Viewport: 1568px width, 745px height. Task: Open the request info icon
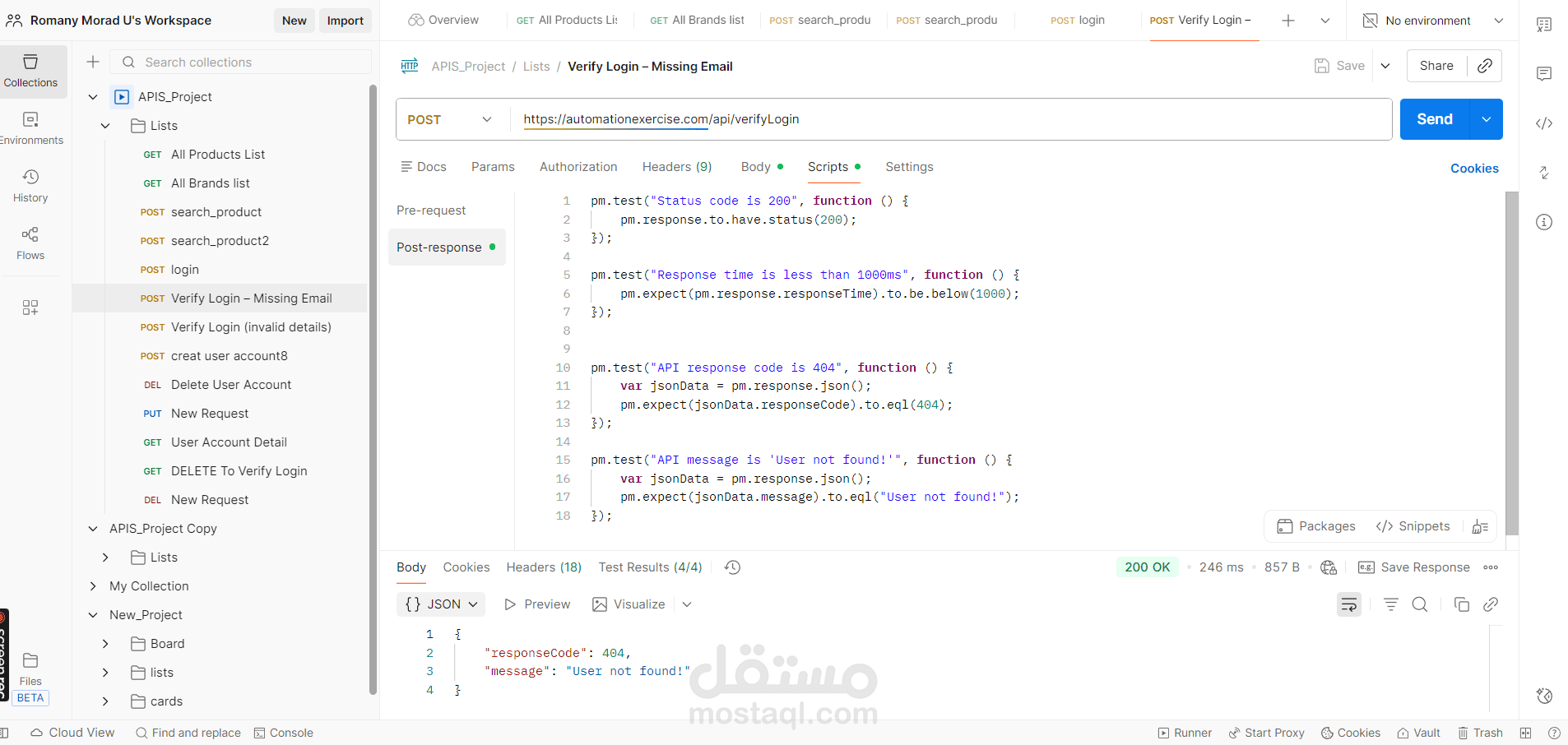pyautogui.click(x=1544, y=222)
